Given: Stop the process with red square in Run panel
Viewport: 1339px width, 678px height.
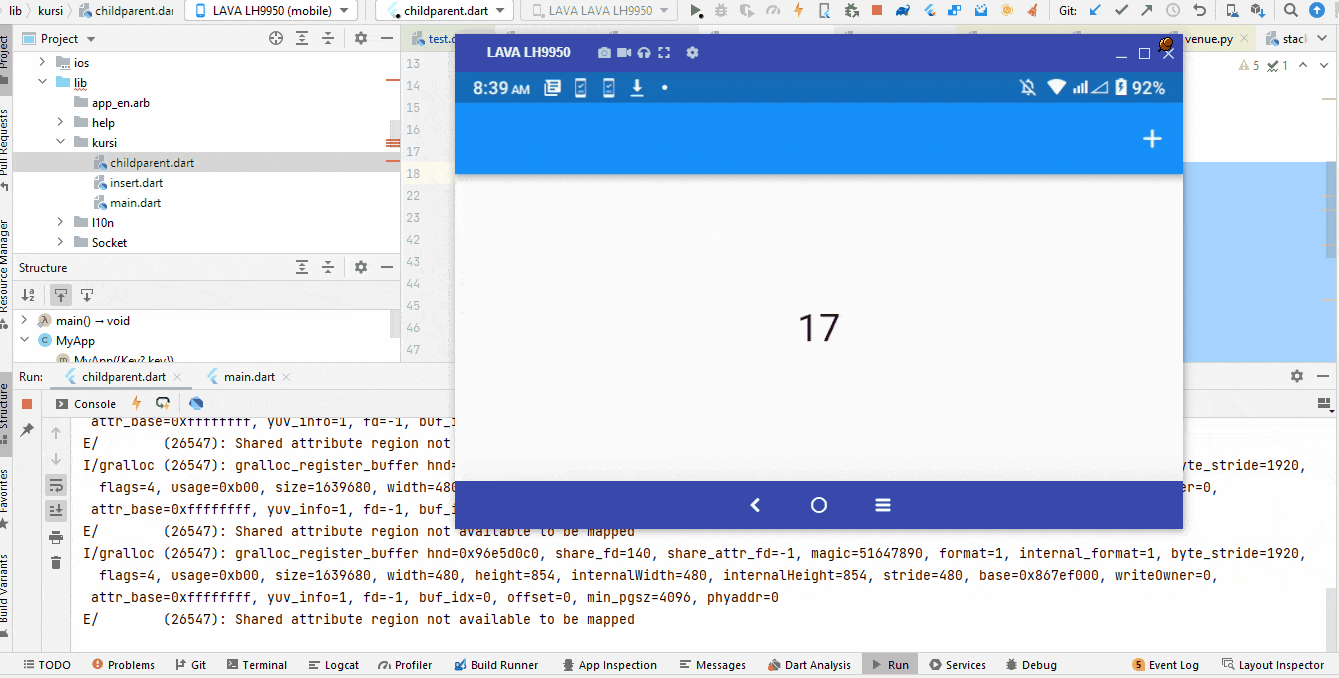Looking at the screenshot, I should (27, 404).
